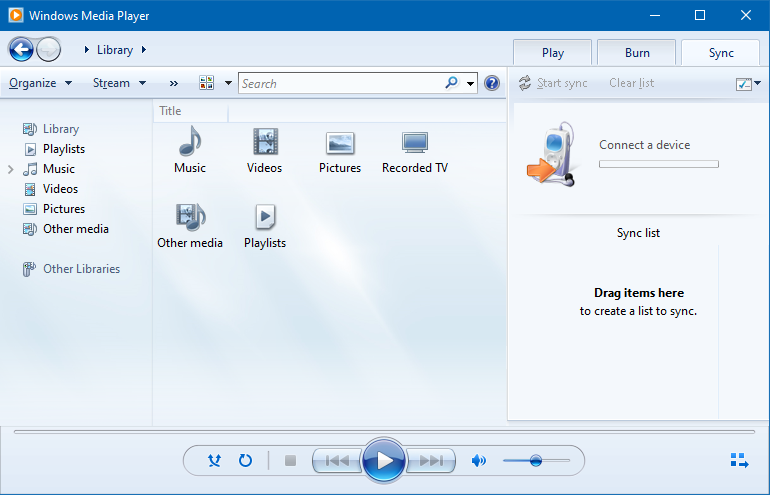Open the Recorded TV icon
Viewport: 770px width, 495px height.
[x=415, y=143]
